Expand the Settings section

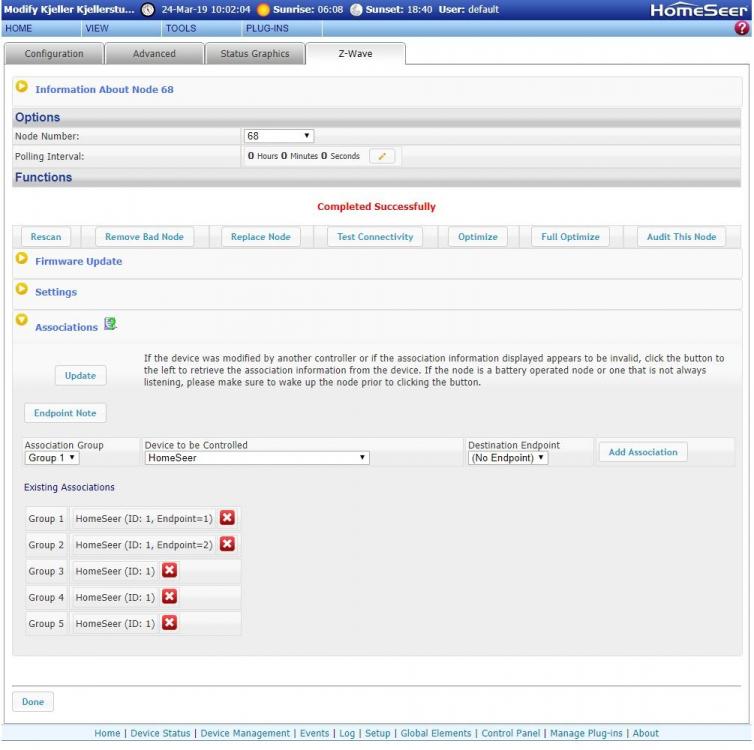tap(22, 290)
